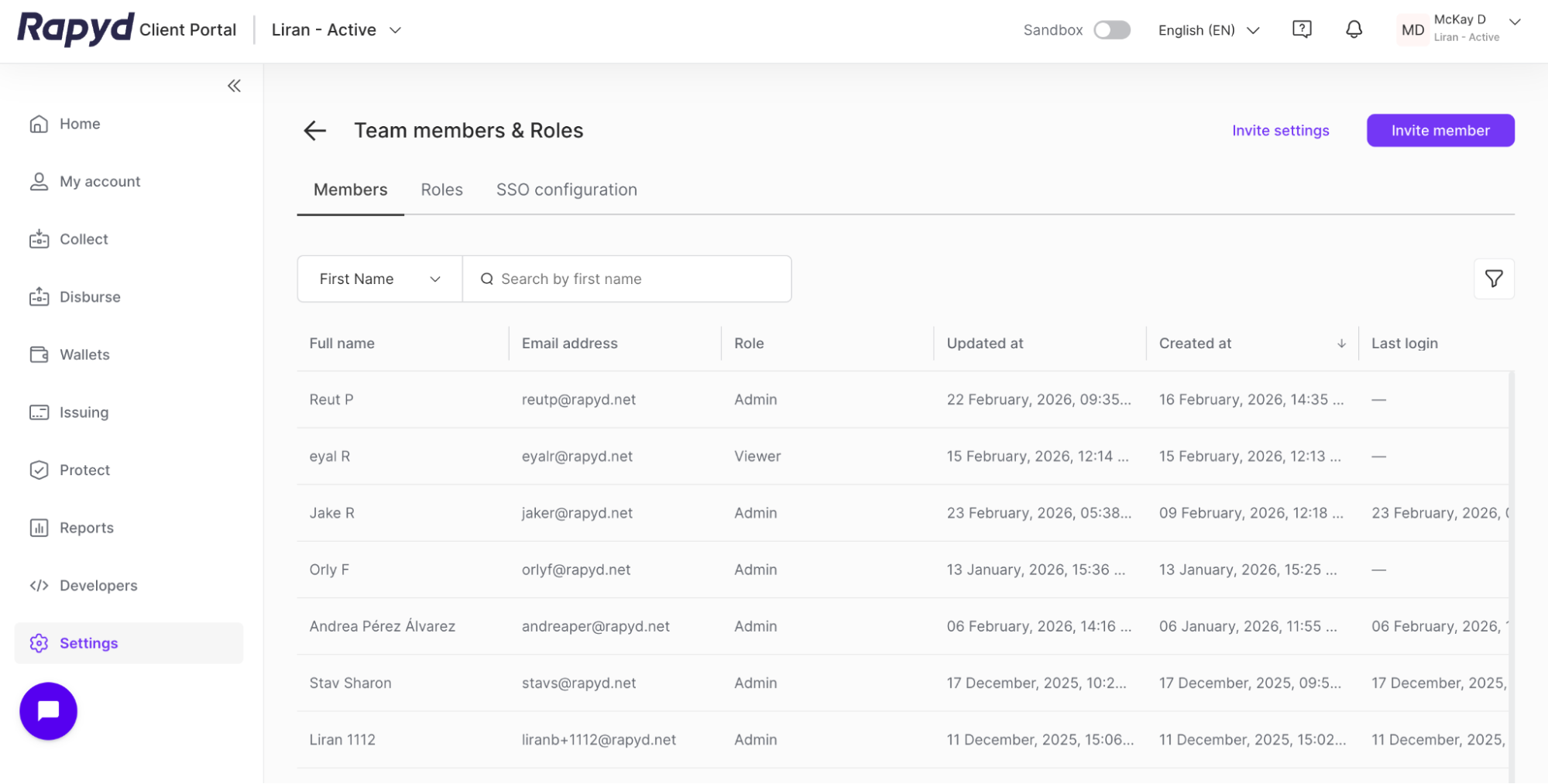Collapse the sidebar with the double-chevron icon
This screenshot has width=1548, height=784.
click(x=234, y=86)
